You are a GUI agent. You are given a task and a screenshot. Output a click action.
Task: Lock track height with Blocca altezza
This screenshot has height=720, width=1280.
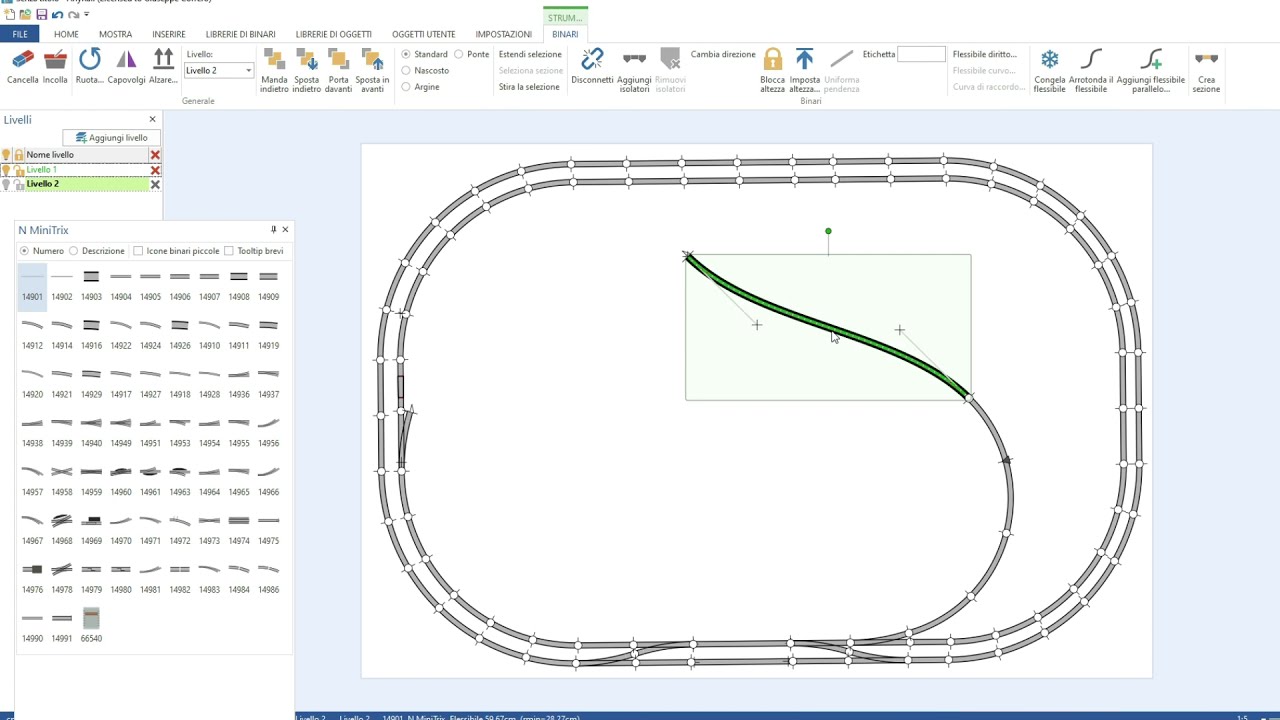click(x=772, y=70)
